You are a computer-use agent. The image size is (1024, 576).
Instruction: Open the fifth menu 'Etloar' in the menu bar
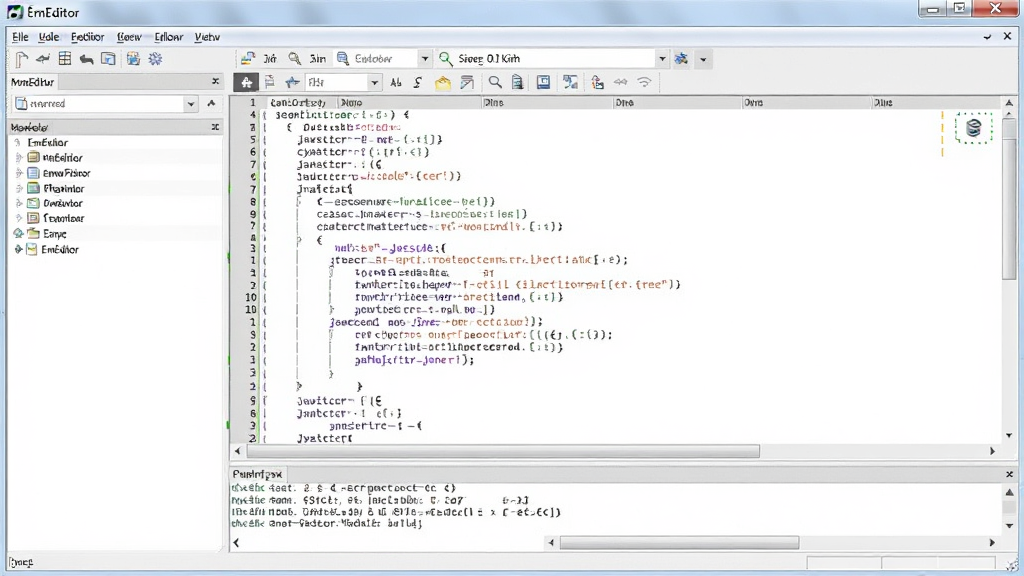point(168,37)
